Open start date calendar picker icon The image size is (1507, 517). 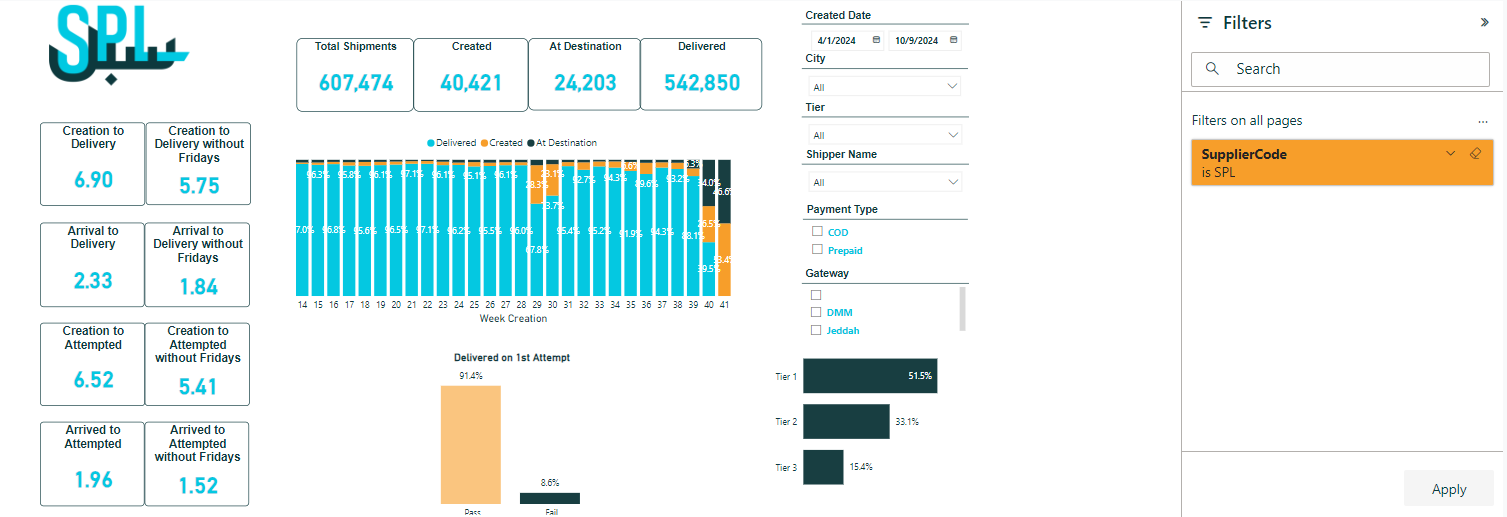877,40
